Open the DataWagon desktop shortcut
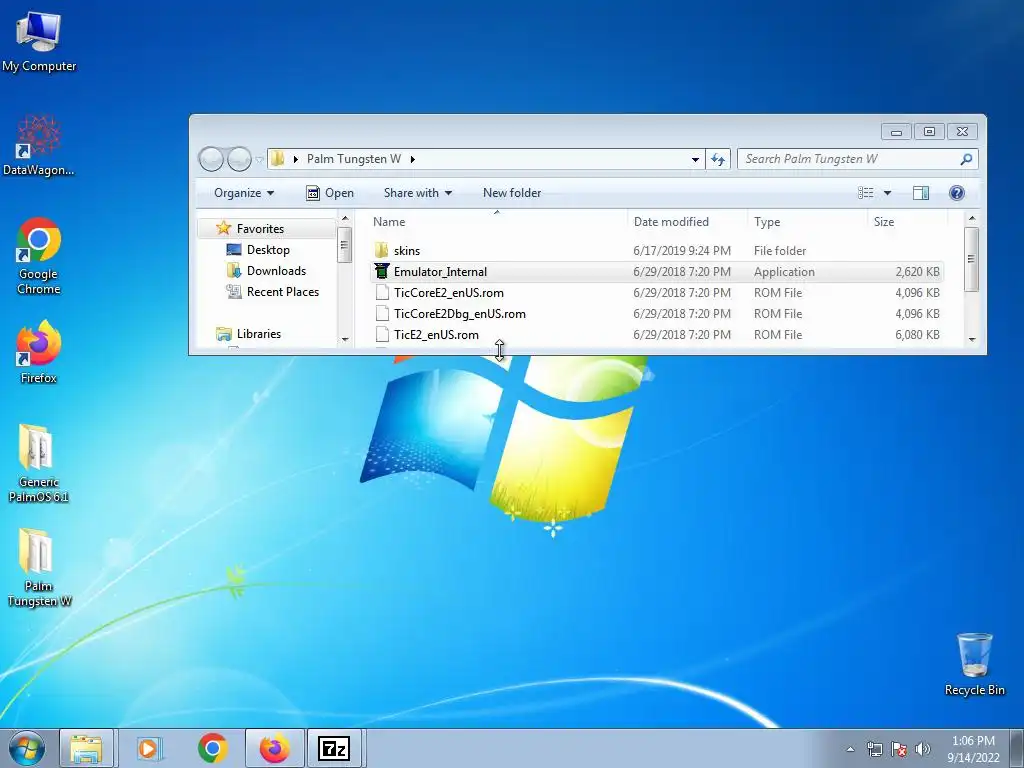The width and height of the screenshot is (1024, 768). click(x=39, y=145)
